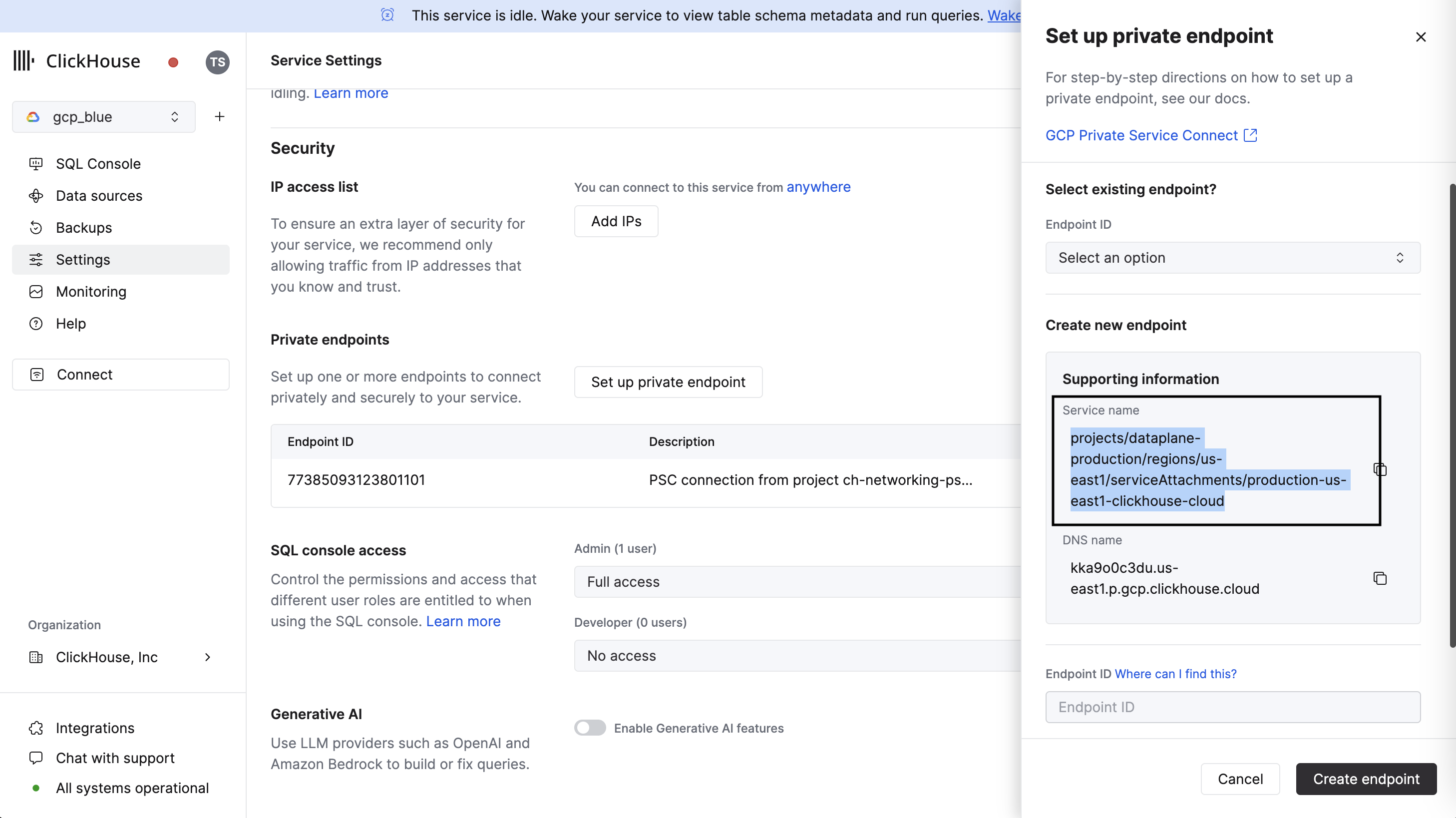The height and width of the screenshot is (818, 1456).
Task: Add a new service with plus icon
Action: click(220, 116)
